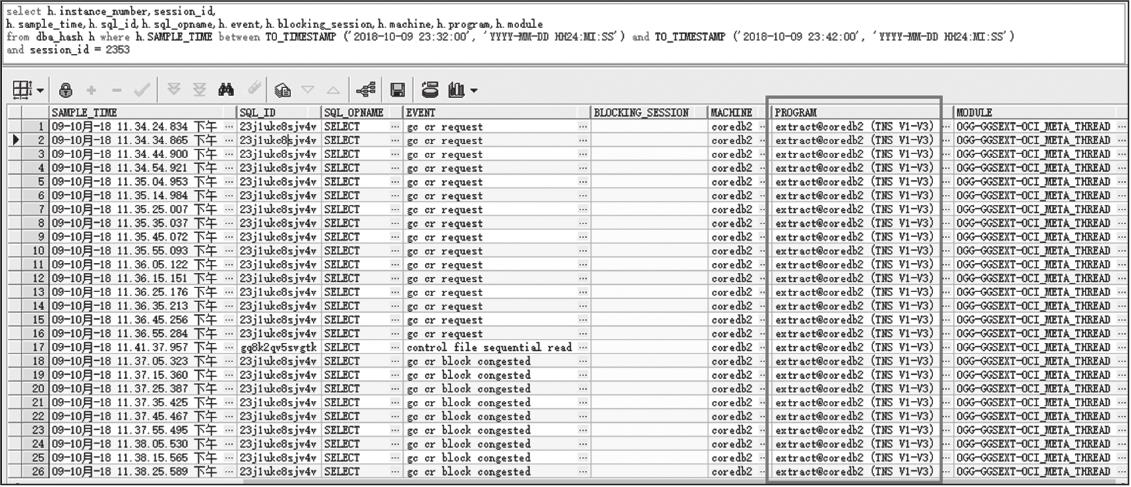Click ellipsis button in row 4 SQL_OPNAME cell
Viewport: 1131px width, 487px height.
click(395, 168)
